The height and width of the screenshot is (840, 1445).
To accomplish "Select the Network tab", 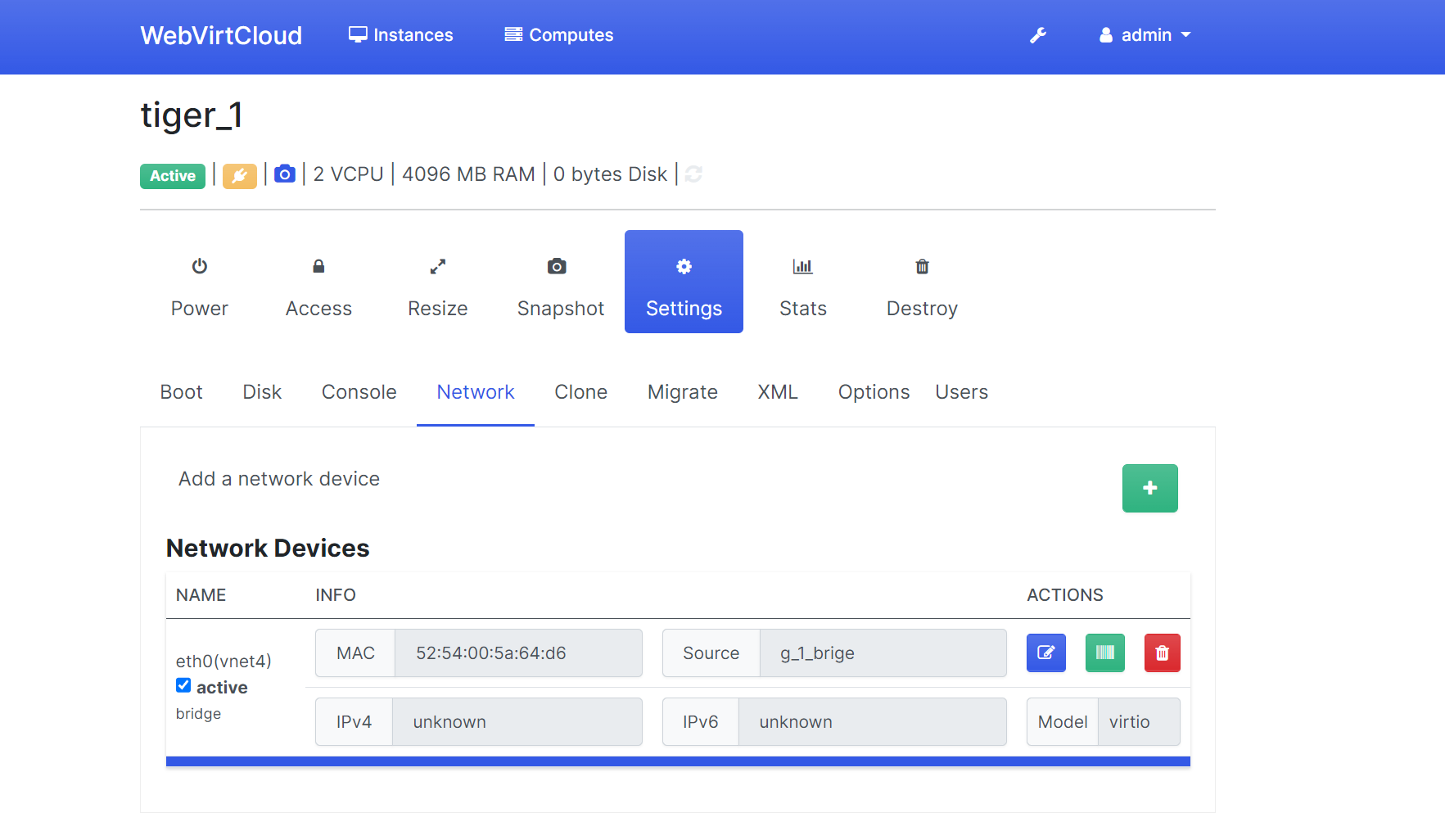I will pos(476,392).
